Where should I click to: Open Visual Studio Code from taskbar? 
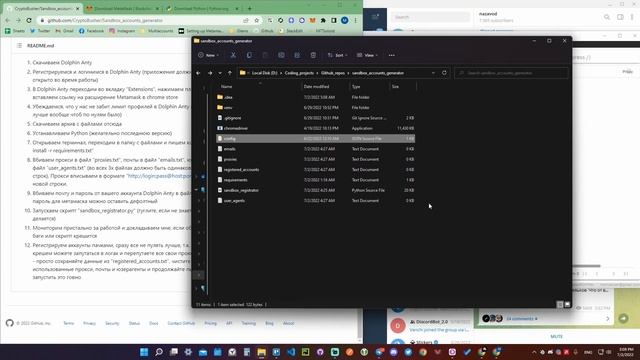(x=291, y=352)
